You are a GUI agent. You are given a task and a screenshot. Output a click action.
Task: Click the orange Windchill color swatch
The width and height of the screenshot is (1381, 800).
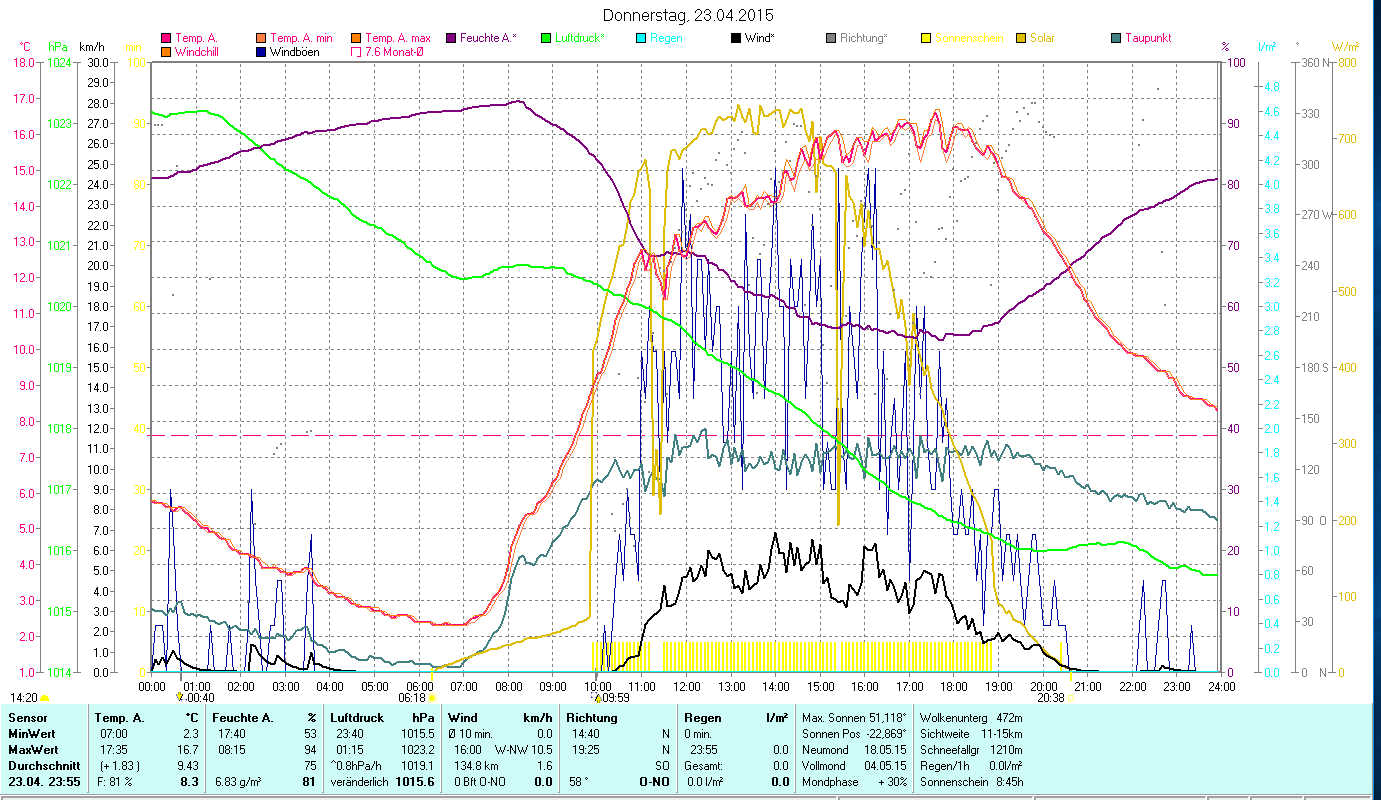point(166,52)
